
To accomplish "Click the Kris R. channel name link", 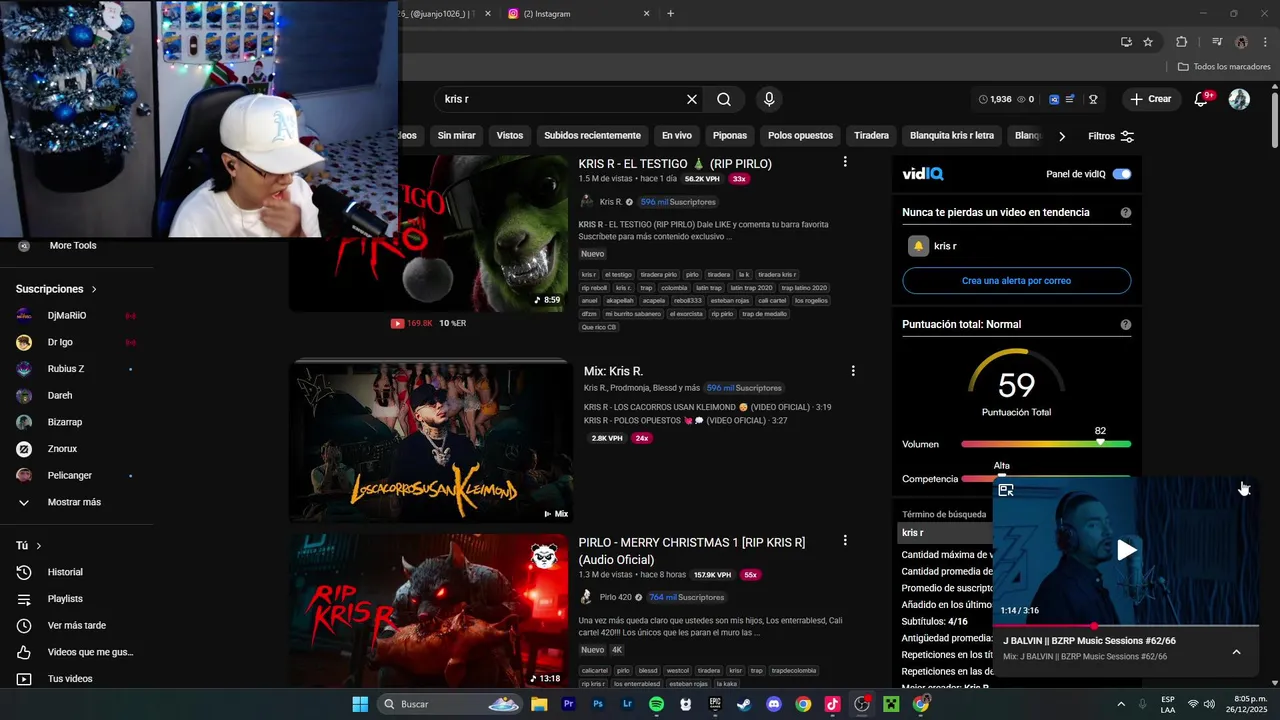I will (x=610, y=202).
